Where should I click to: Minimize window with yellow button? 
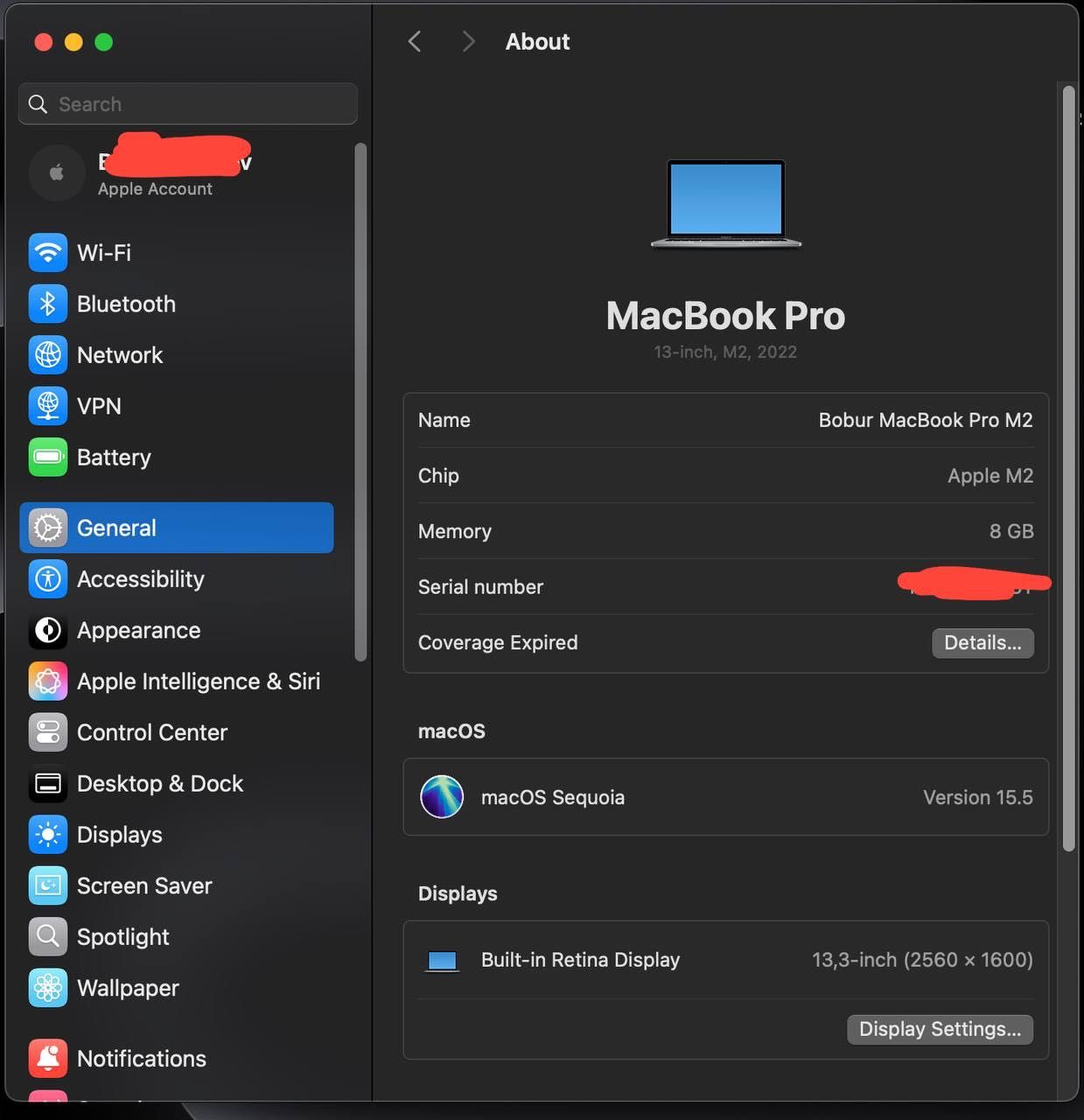tap(73, 42)
